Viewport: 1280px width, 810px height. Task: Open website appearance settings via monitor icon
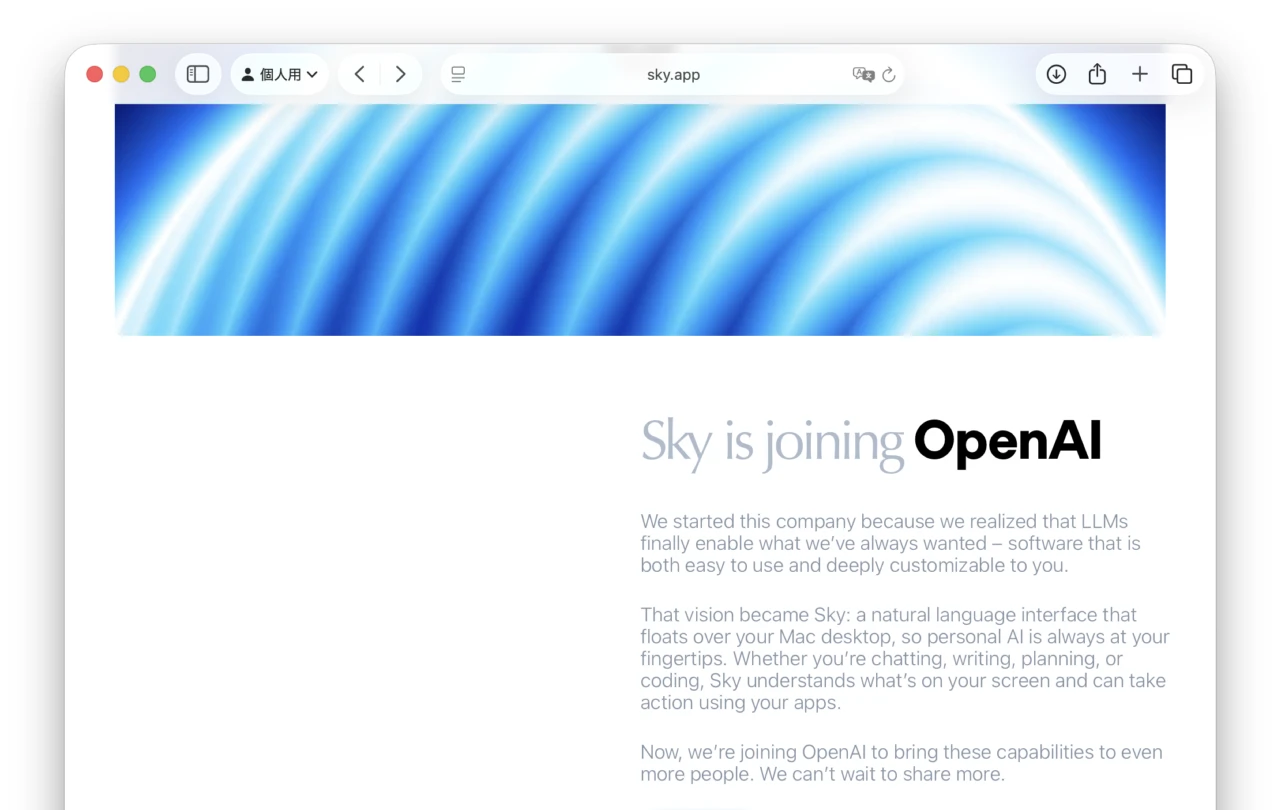coord(457,73)
